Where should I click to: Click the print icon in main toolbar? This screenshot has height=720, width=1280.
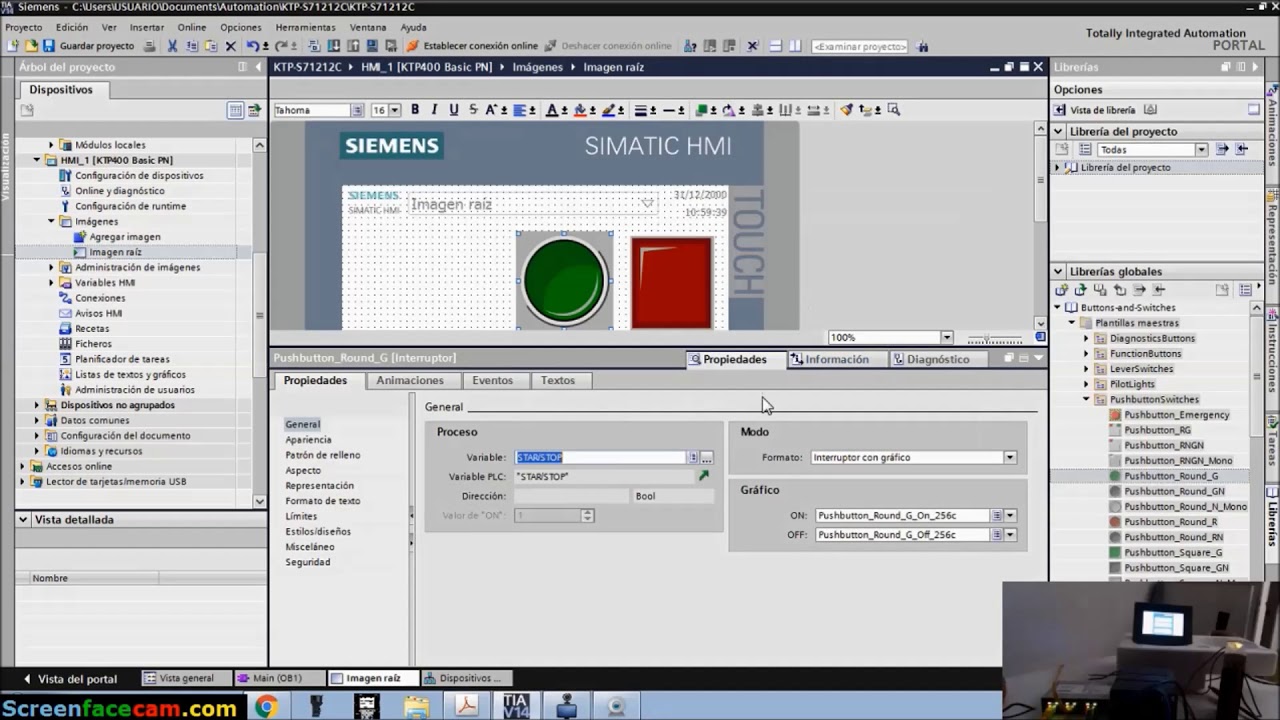coord(150,46)
